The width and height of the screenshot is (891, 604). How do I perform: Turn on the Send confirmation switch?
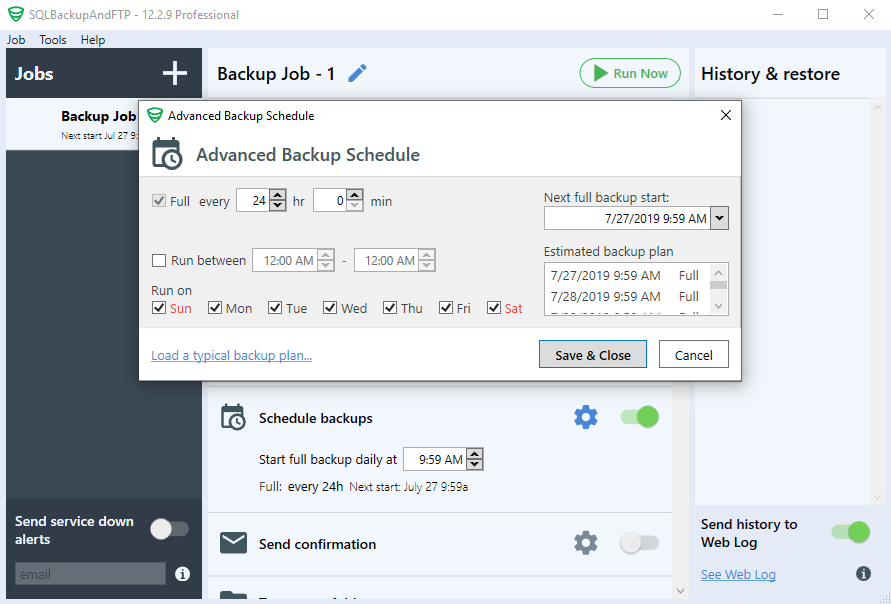click(x=640, y=543)
